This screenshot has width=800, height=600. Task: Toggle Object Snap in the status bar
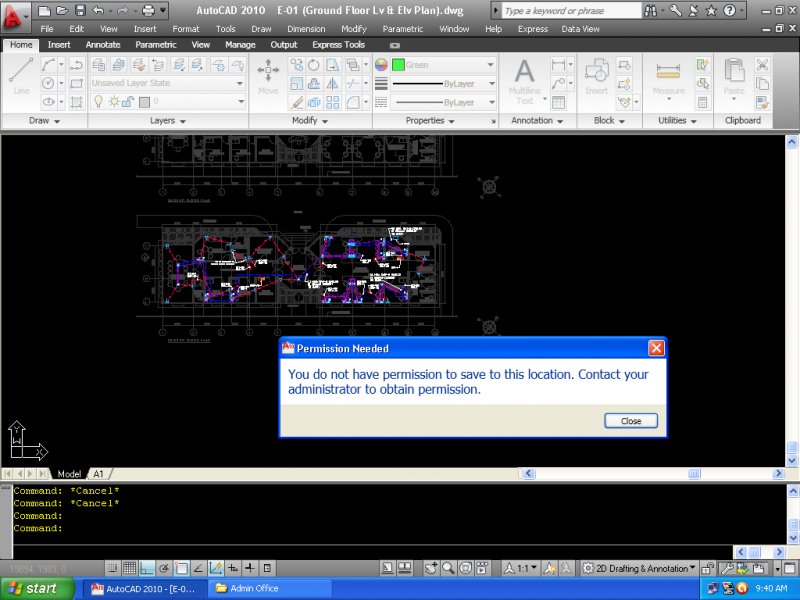(x=181, y=568)
